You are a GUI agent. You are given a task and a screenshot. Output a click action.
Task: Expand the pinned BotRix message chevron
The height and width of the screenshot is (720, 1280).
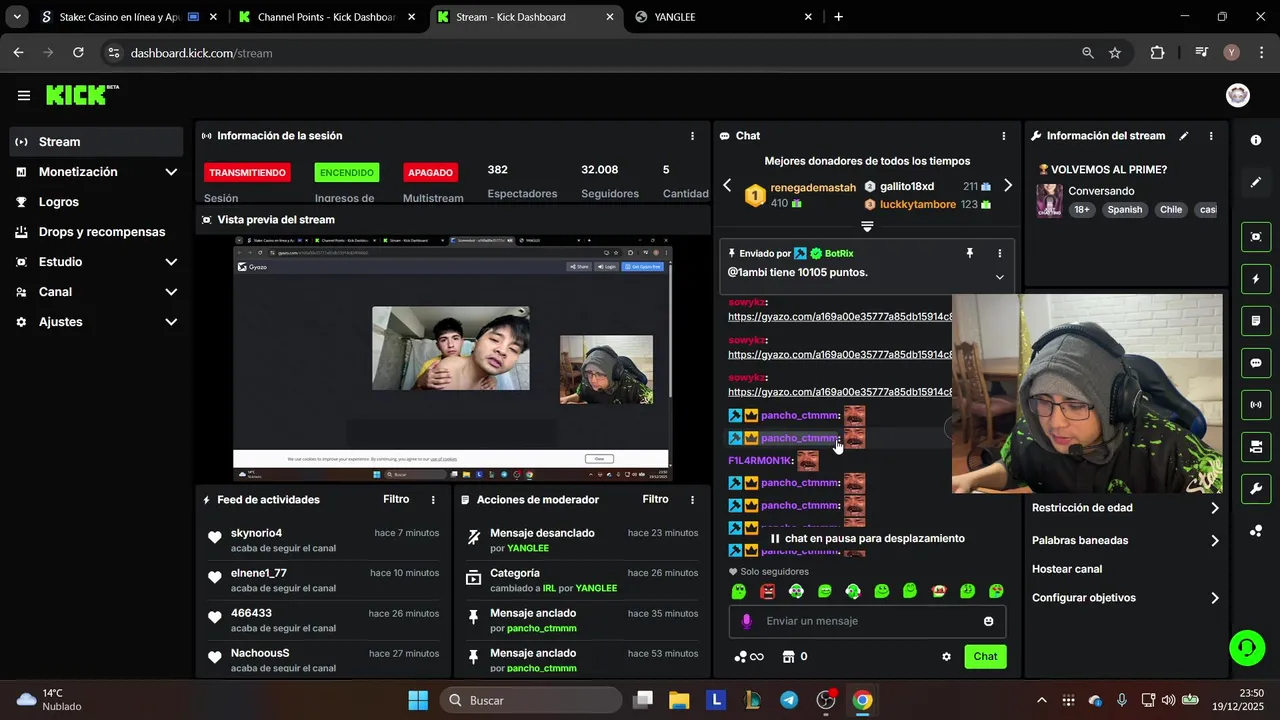click(x=999, y=277)
